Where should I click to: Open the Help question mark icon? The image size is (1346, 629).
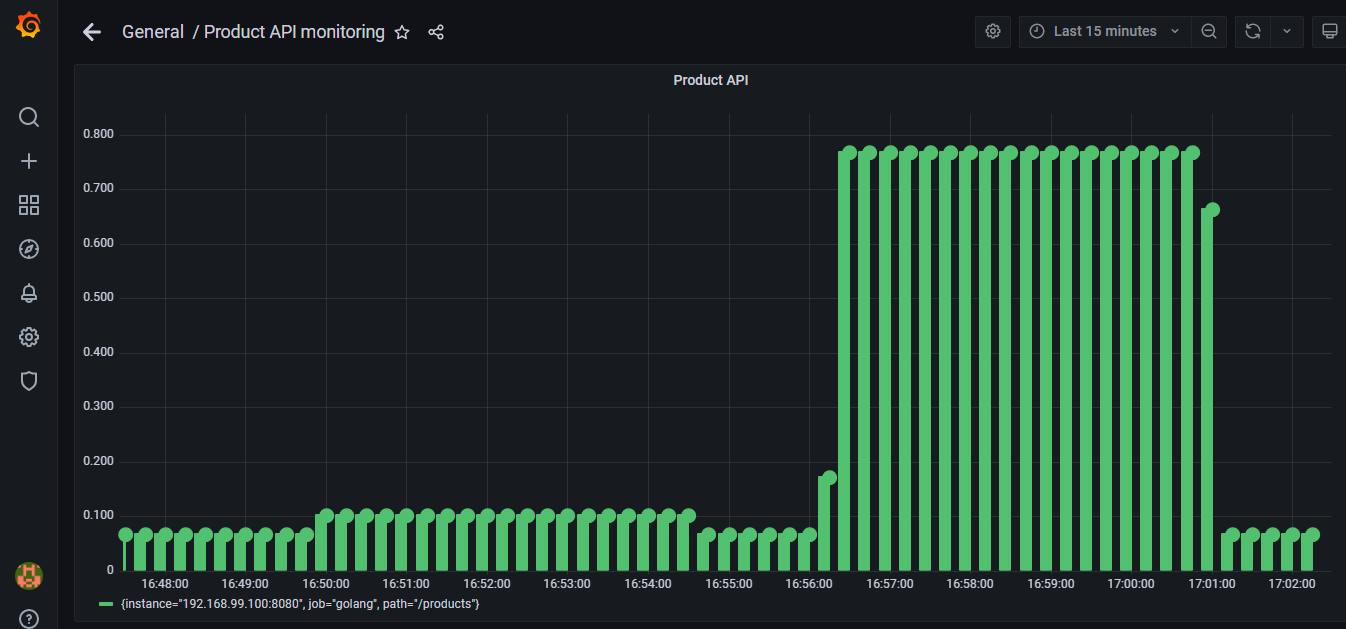click(29, 619)
